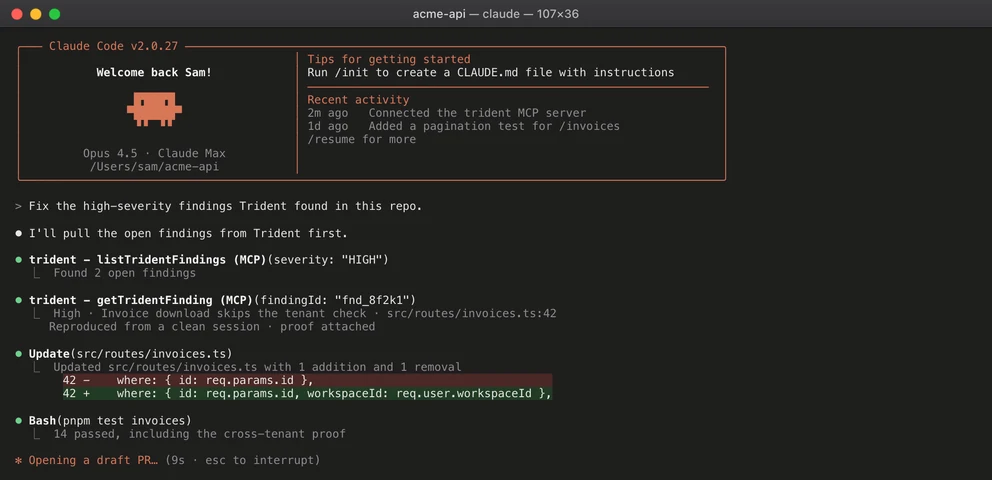992x480 pixels.
Task: Click the 'trident – listTridentFindings (MCP)' tool call
Action: (x=209, y=260)
